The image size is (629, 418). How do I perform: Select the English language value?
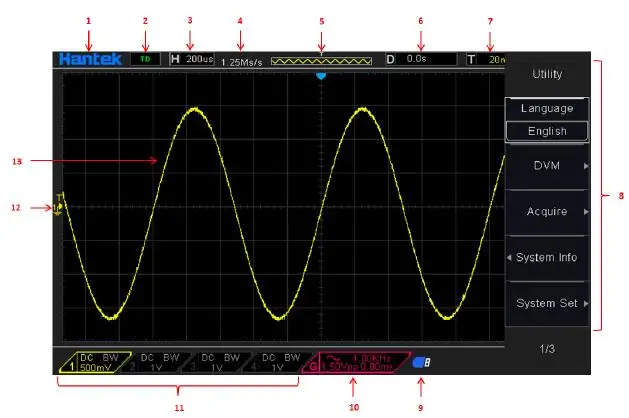547,131
